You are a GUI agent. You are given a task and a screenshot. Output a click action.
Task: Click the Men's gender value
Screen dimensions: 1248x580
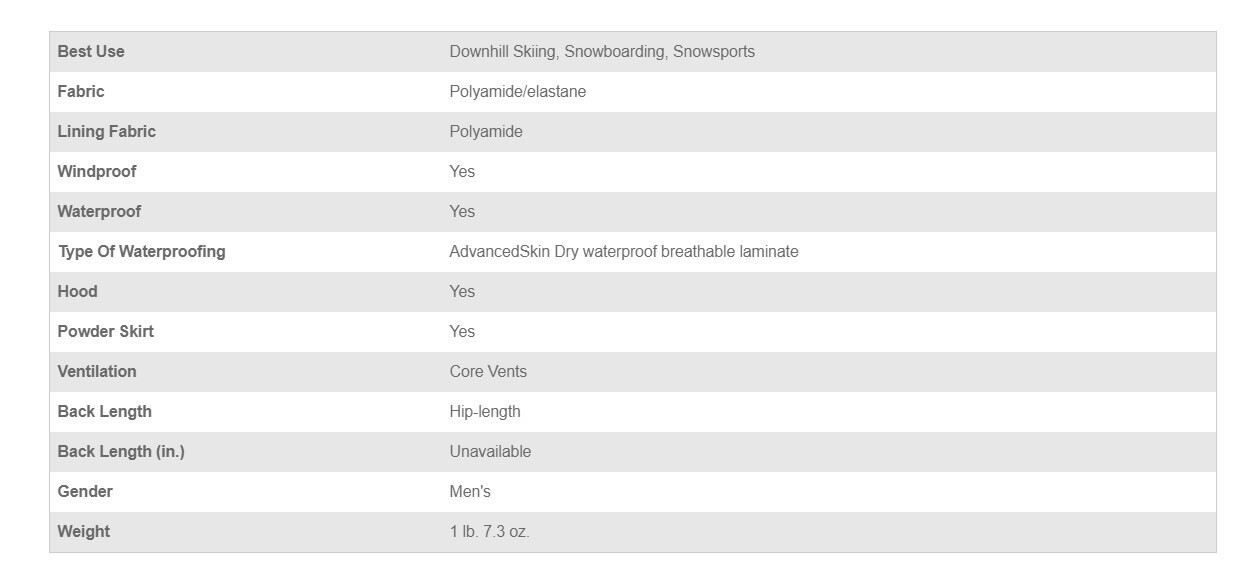(x=470, y=492)
